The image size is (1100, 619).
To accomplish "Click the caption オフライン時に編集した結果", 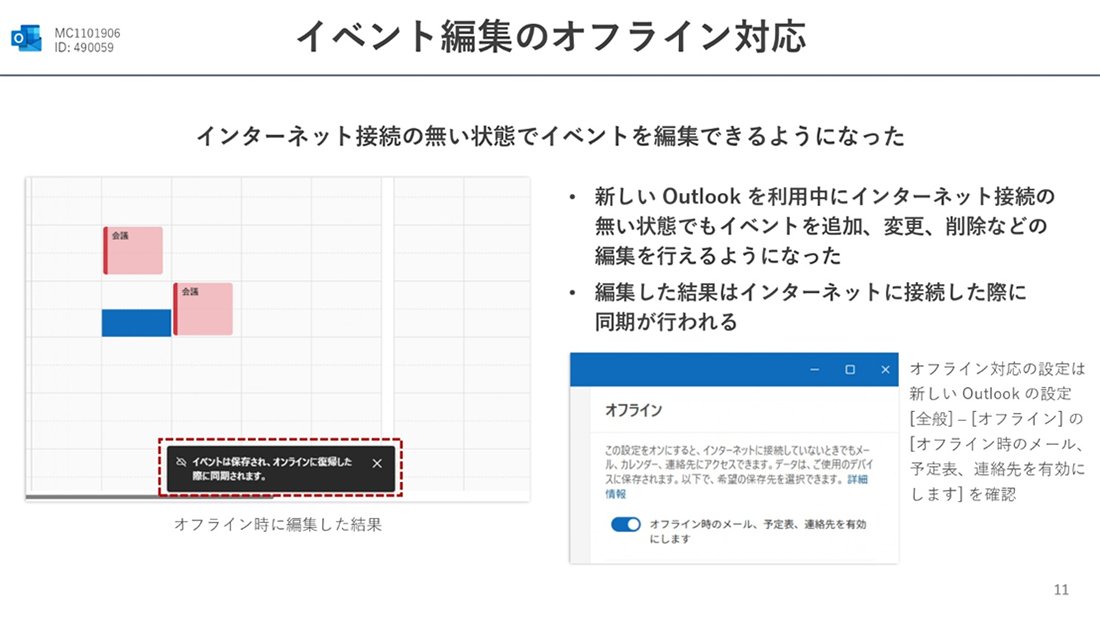I will point(278,524).
